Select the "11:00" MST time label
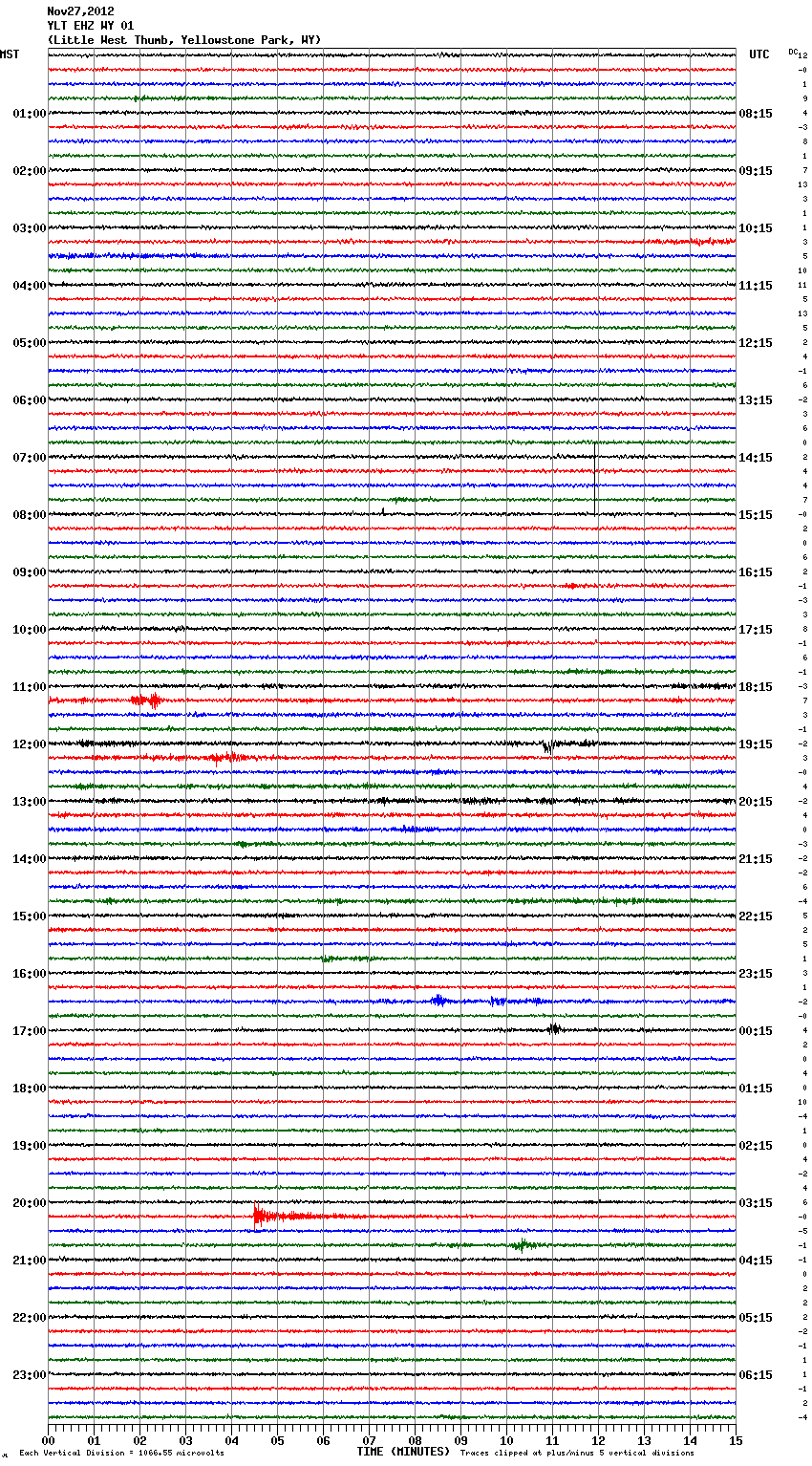The width and height of the screenshot is (812, 1466). (x=30, y=687)
